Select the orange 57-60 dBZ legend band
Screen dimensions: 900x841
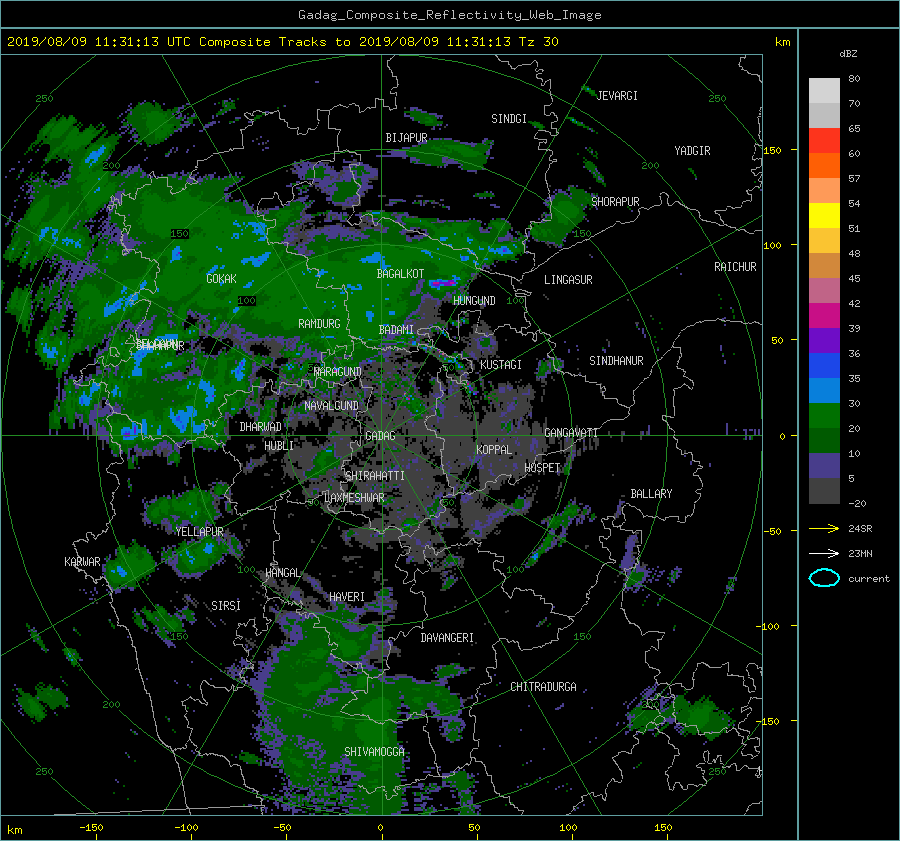pyautogui.click(x=824, y=165)
